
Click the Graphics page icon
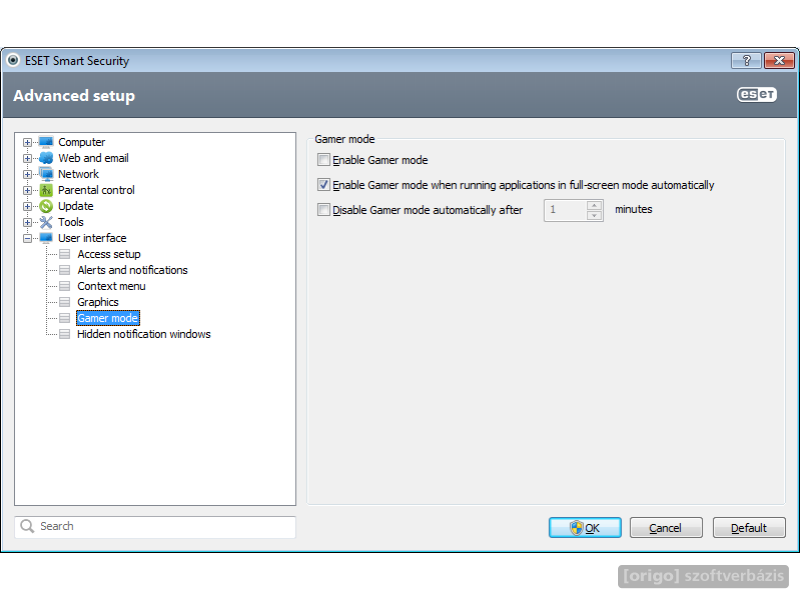coord(65,302)
